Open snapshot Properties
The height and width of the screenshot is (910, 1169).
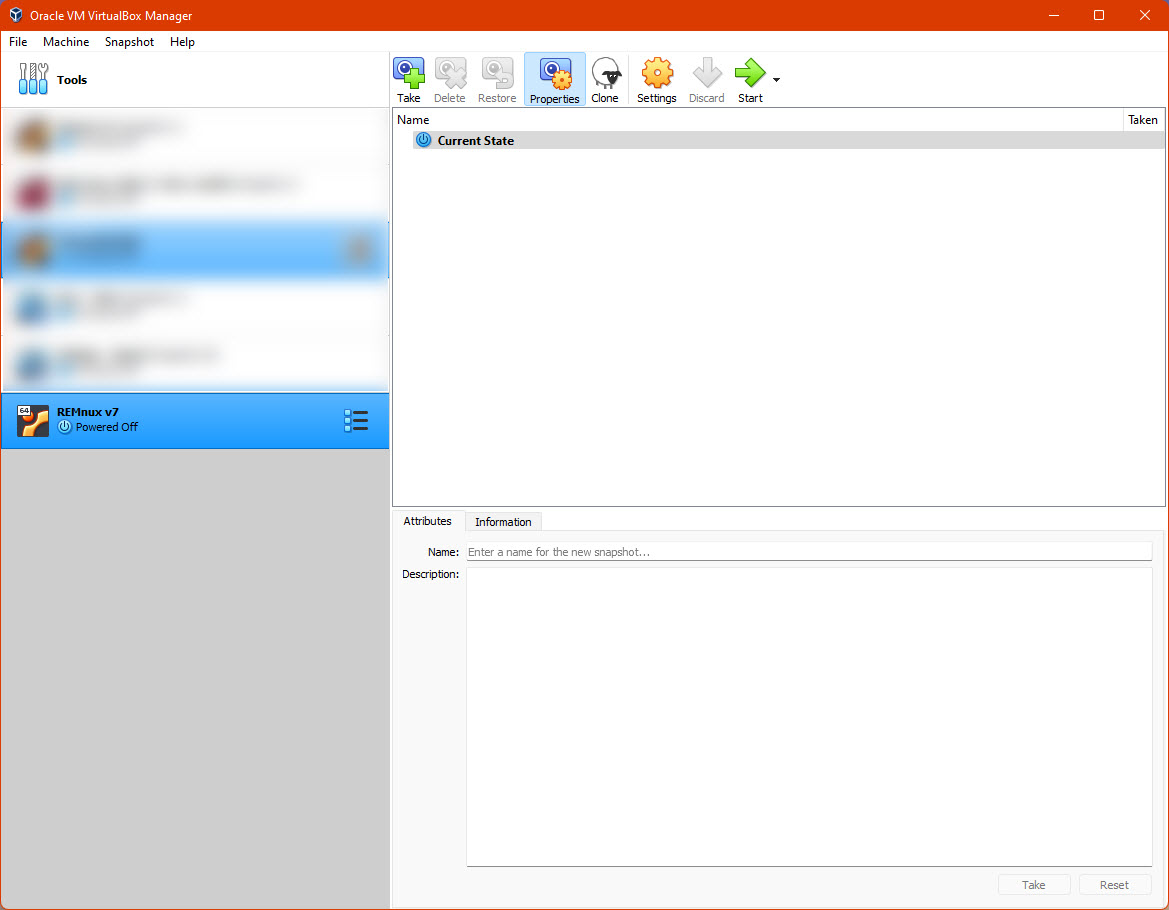[555, 79]
